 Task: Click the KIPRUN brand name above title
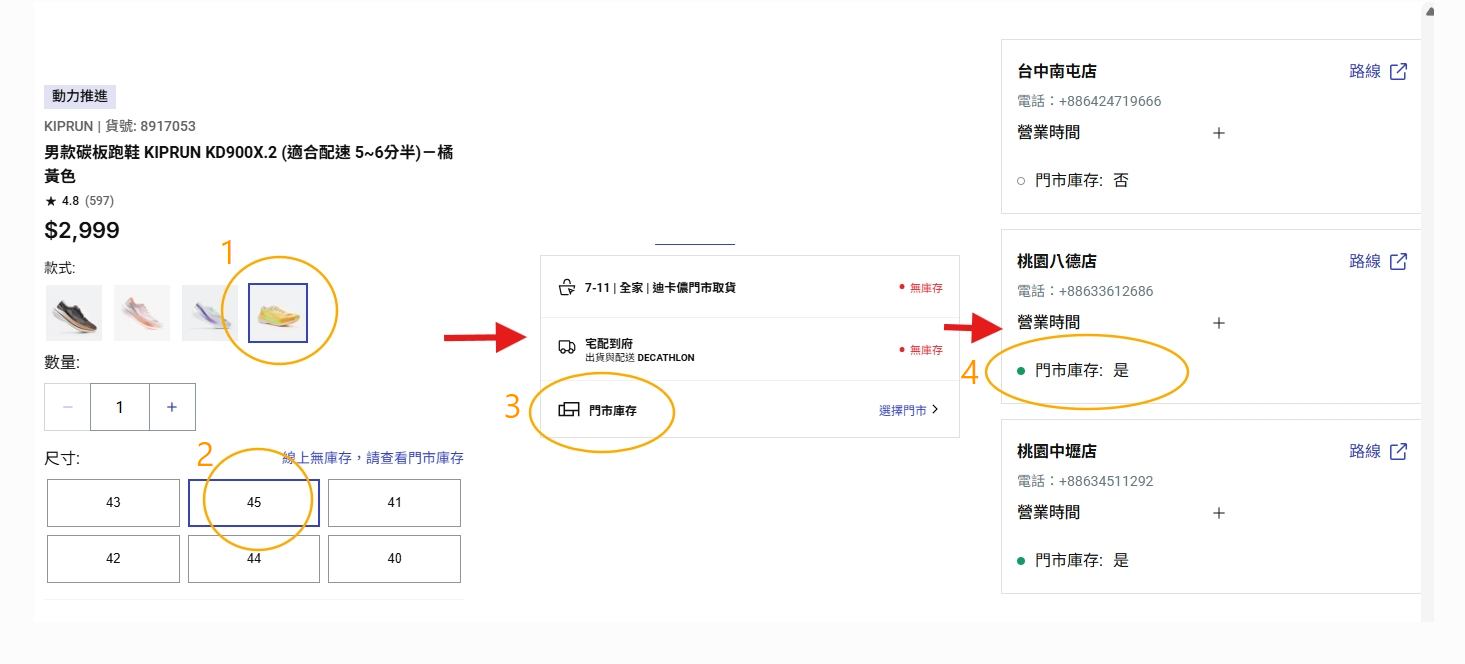[x=68, y=126]
